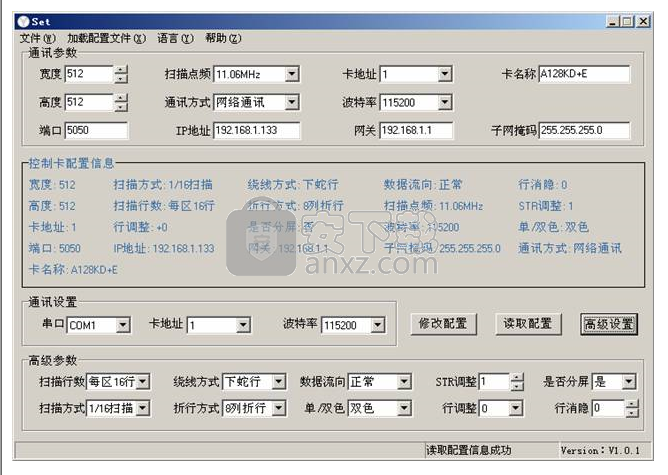Expand the 绕线方式 dropdown showing 下蛇行
668x475 pixels.
279,381
